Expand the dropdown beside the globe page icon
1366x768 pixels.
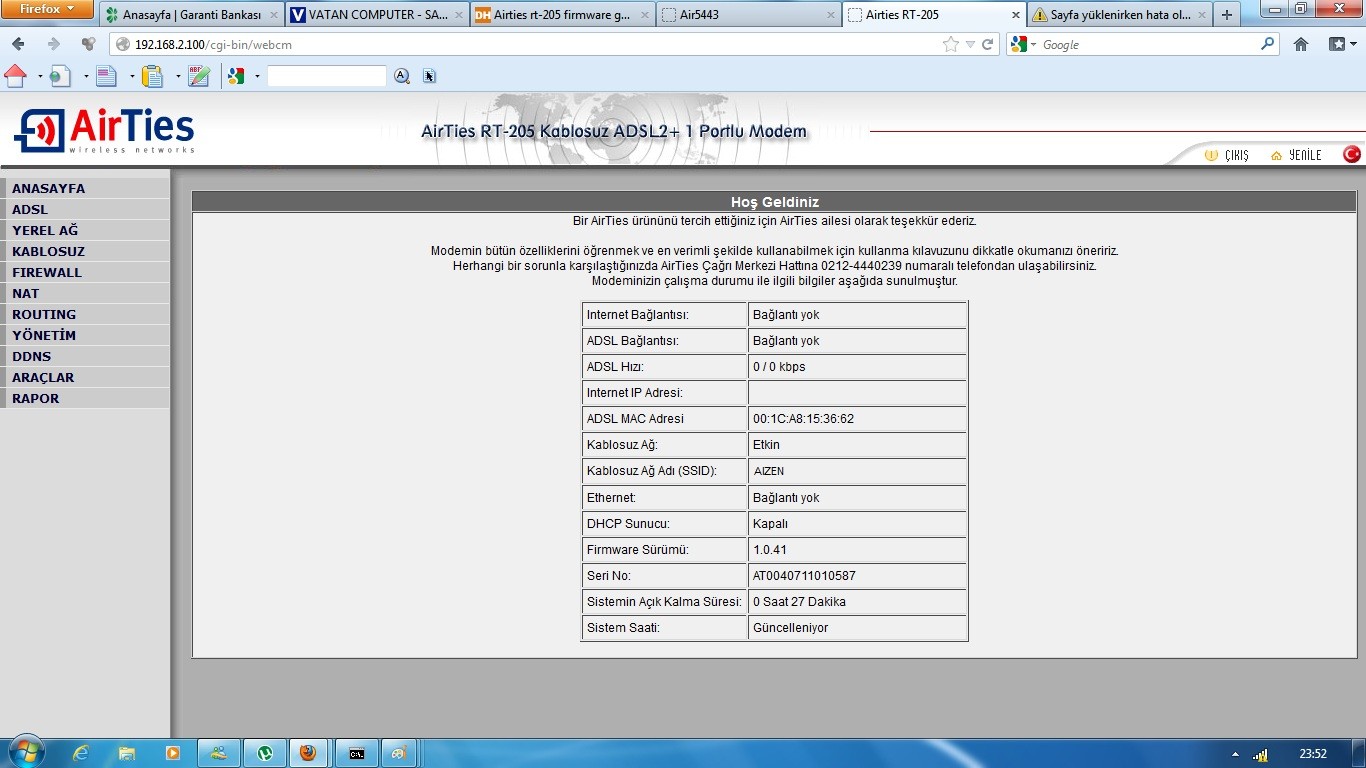tap(85, 75)
